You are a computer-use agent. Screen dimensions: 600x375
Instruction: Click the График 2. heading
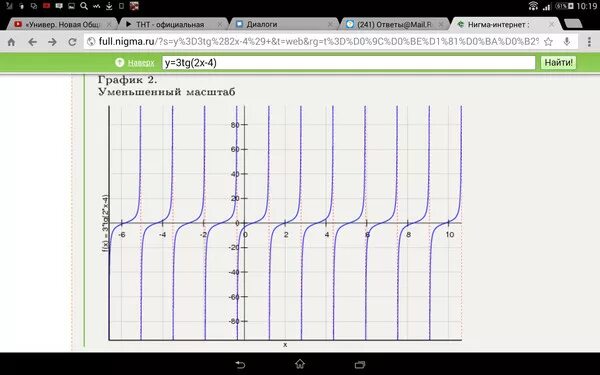127,80
